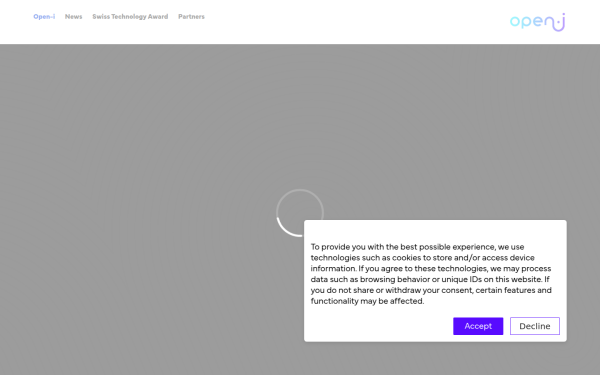Visit the Partners page

(191, 16)
